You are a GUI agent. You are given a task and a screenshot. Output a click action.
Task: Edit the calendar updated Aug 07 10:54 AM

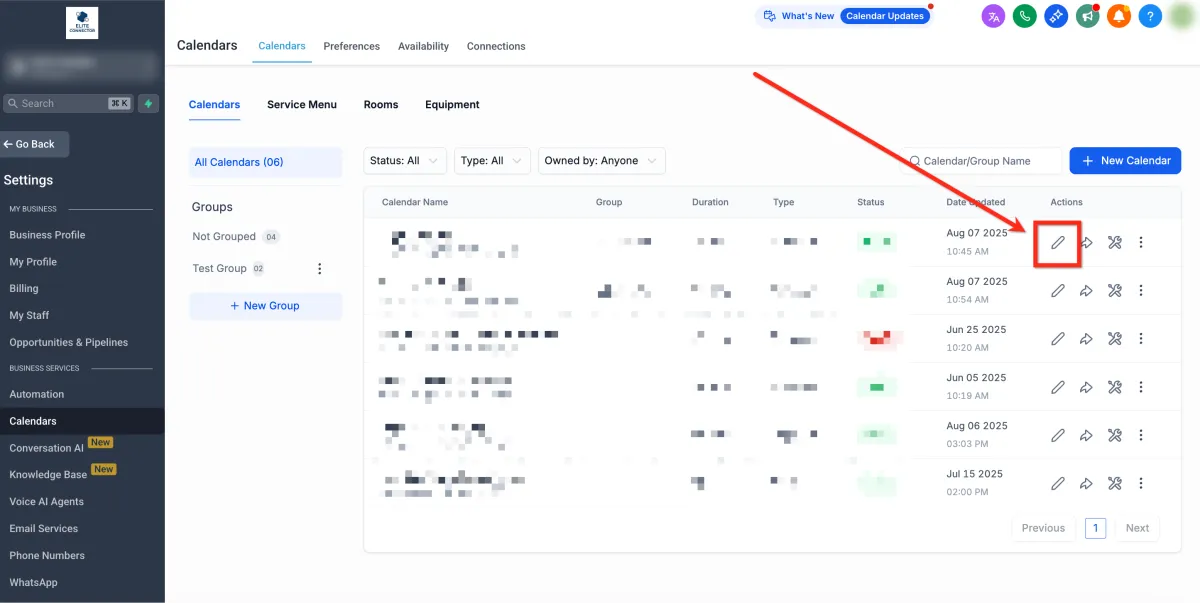point(1057,290)
